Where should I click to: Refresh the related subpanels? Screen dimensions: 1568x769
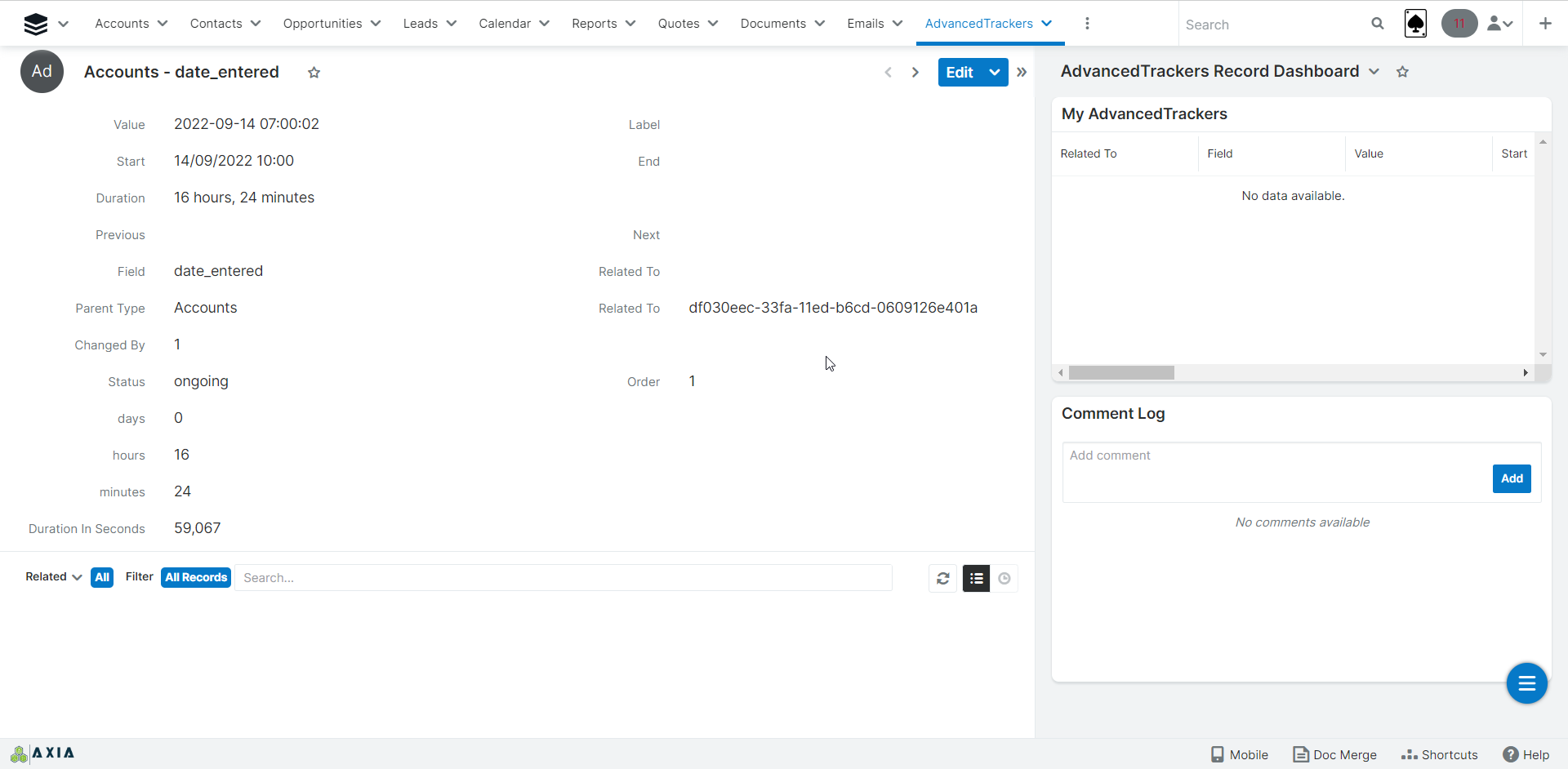click(943, 578)
